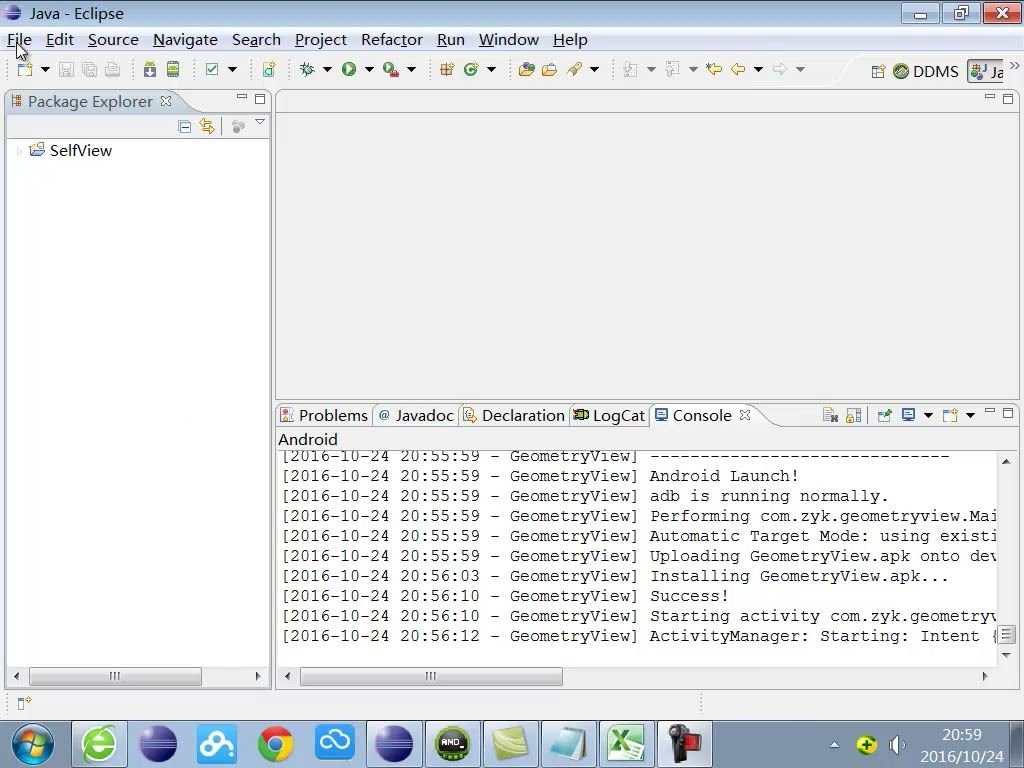Click the Package Explorer horizontal scrollbar thumb
Screen dimensions: 1024x768
[116, 676]
